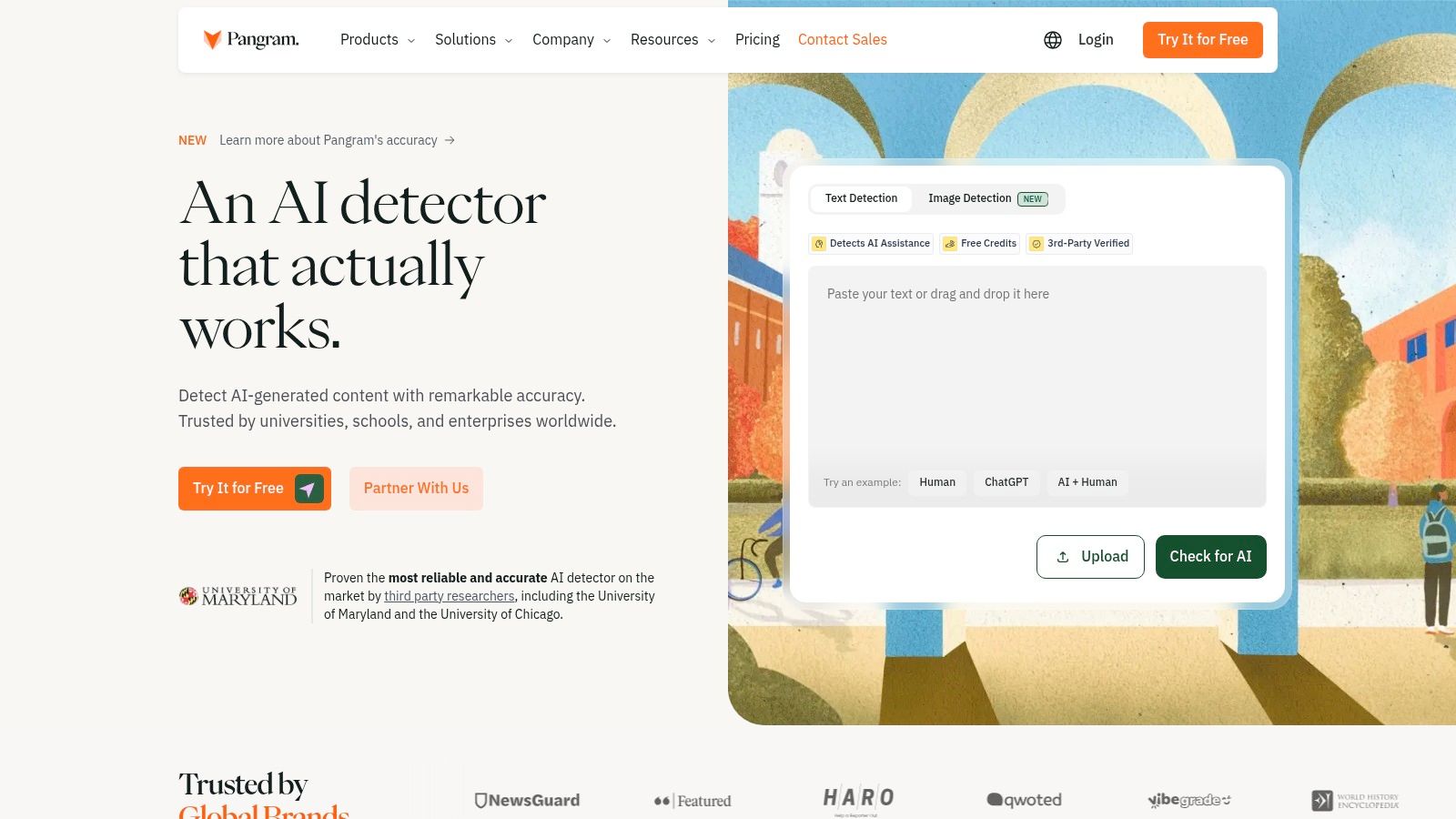Image resolution: width=1456 pixels, height=819 pixels.
Task: Click the qwoted logo
Action: pyautogui.click(x=1024, y=800)
